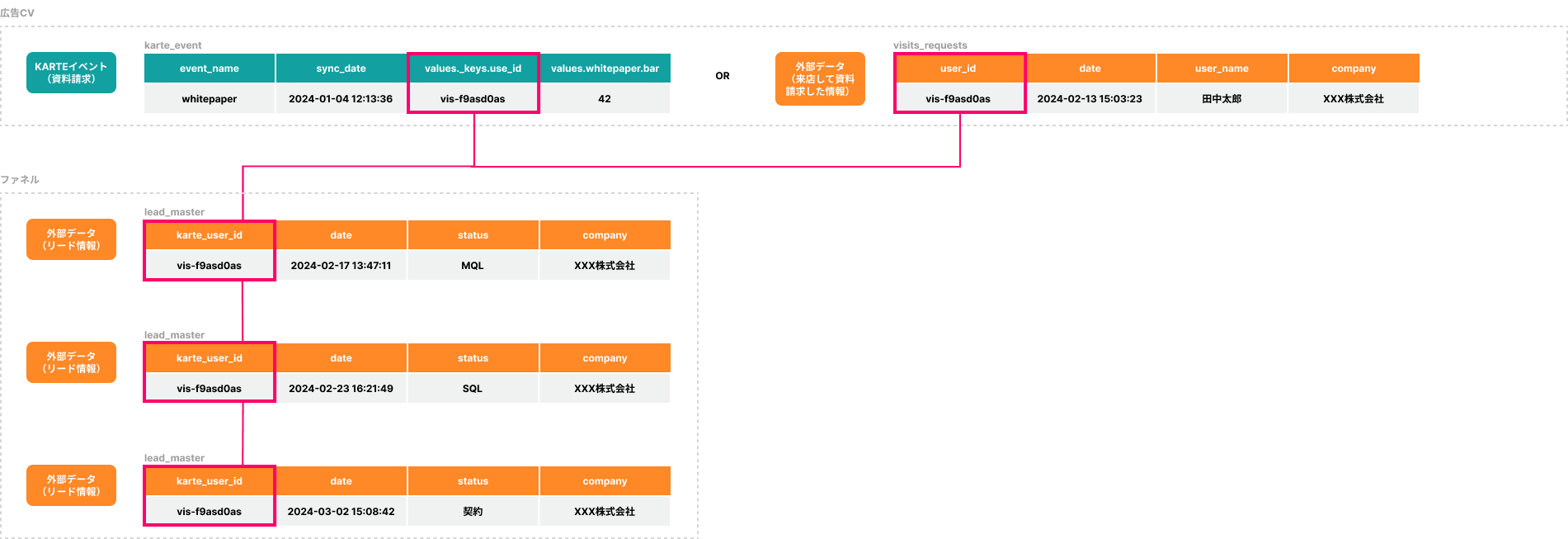Click the user_name header cell
The height and width of the screenshot is (539, 1568).
[x=1222, y=69]
